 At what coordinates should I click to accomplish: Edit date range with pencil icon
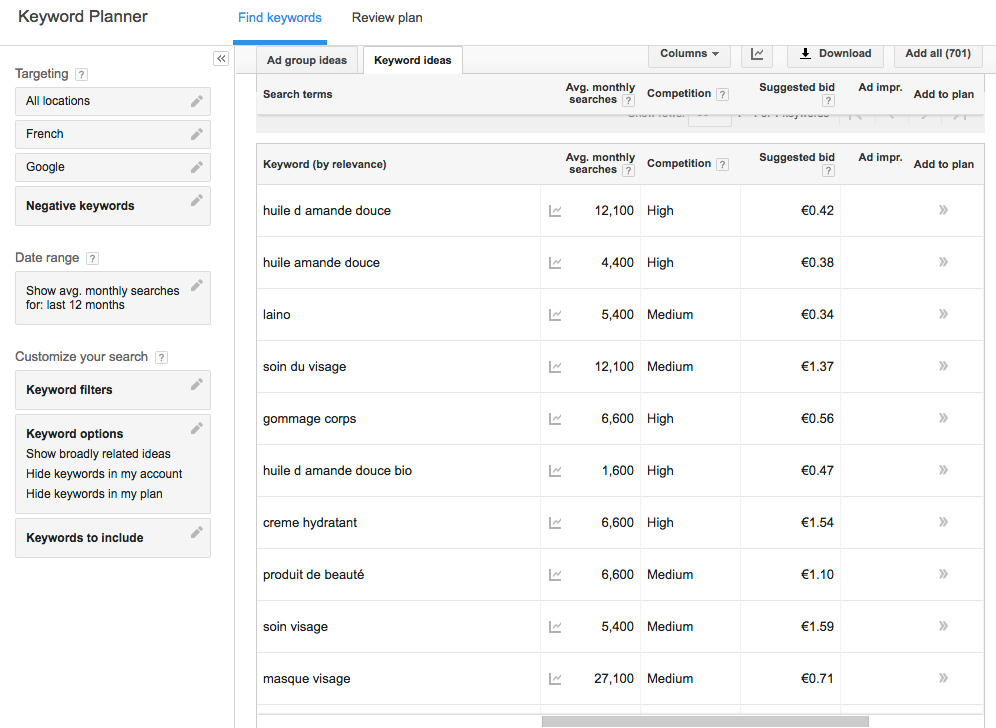click(x=197, y=285)
